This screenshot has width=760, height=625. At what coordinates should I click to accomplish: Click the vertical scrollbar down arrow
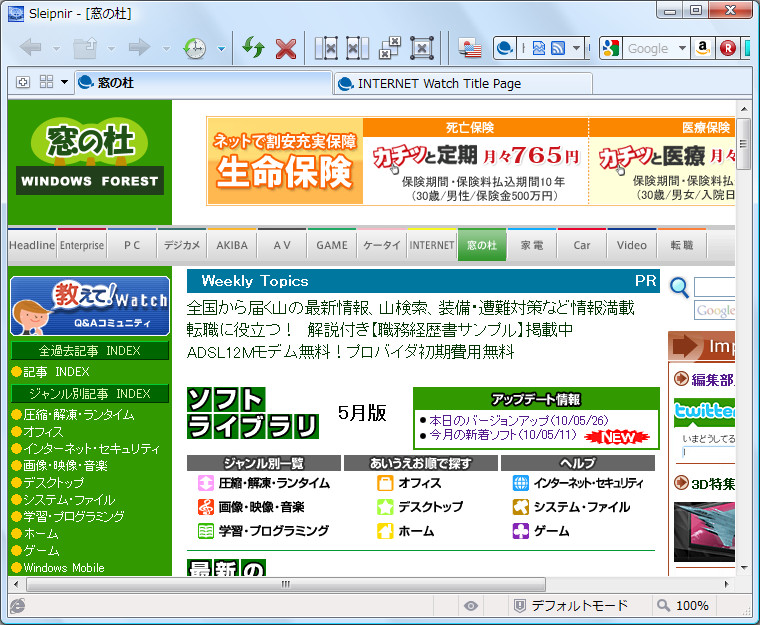coord(744,568)
